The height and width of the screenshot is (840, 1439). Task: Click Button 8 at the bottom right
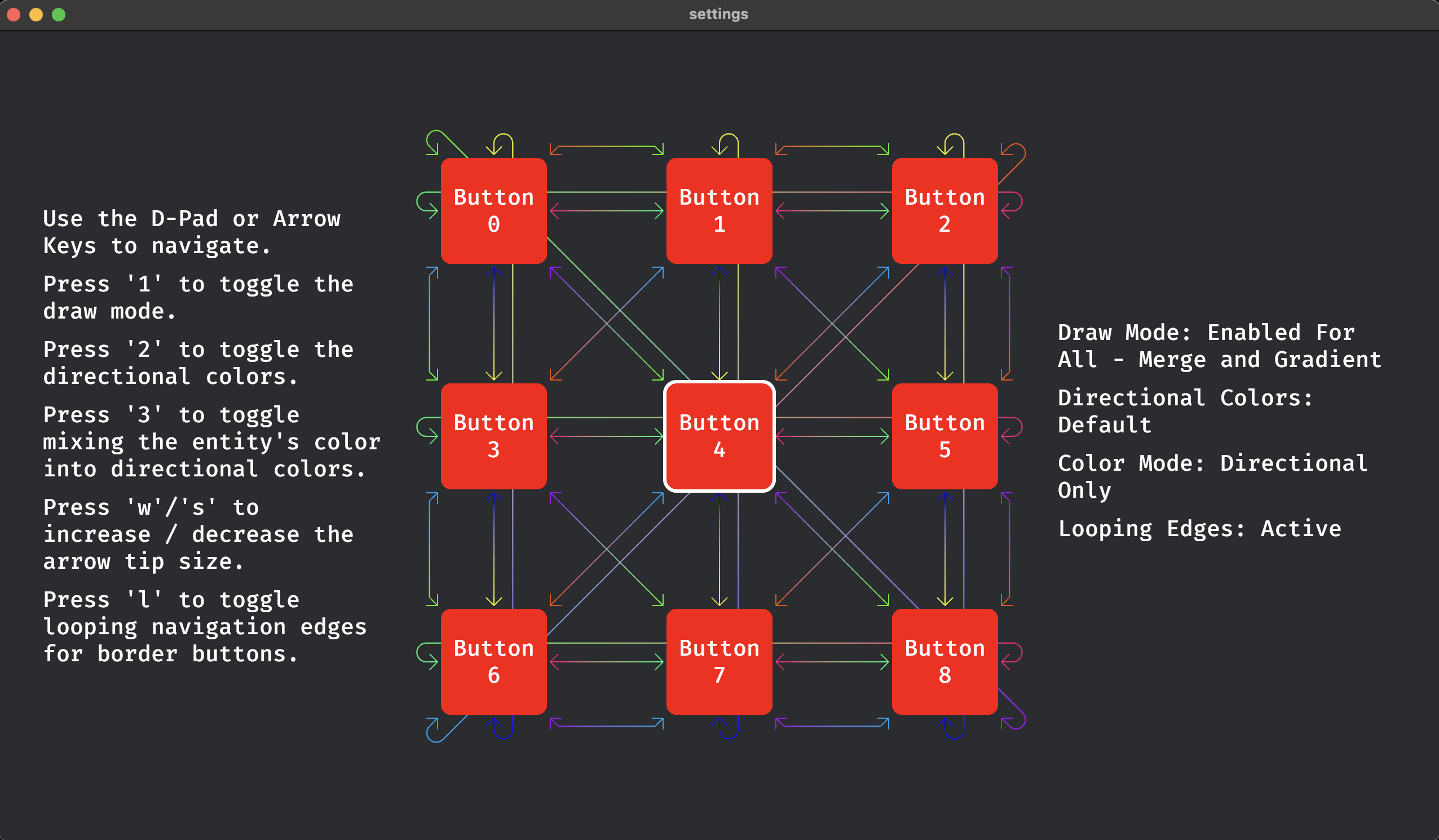pos(944,662)
